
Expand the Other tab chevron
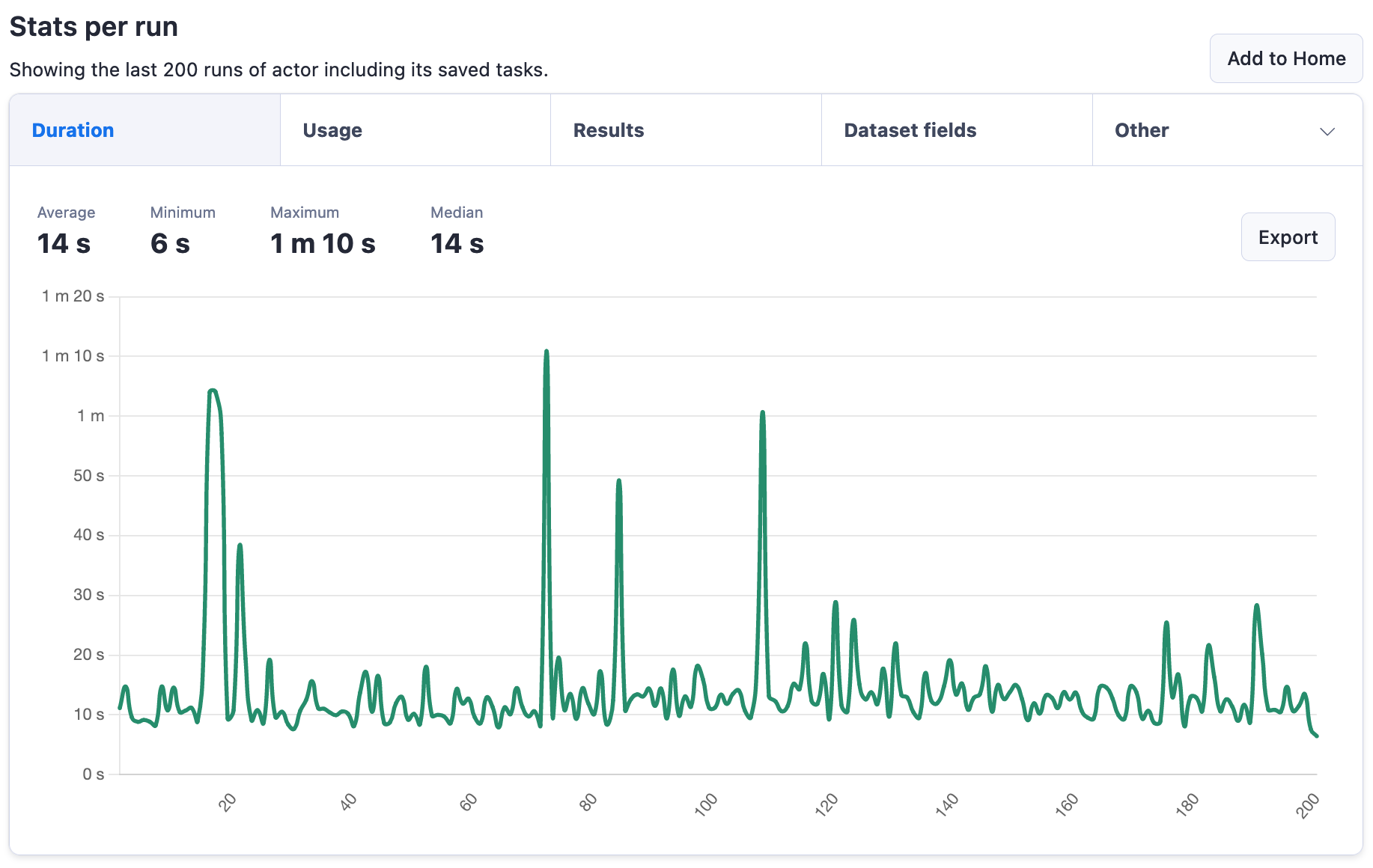click(x=1327, y=131)
